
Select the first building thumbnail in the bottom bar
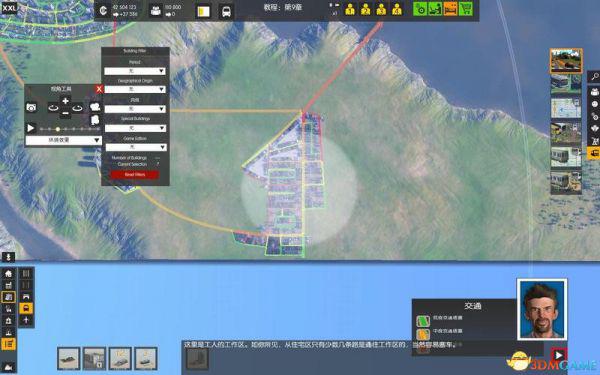point(69,359)
